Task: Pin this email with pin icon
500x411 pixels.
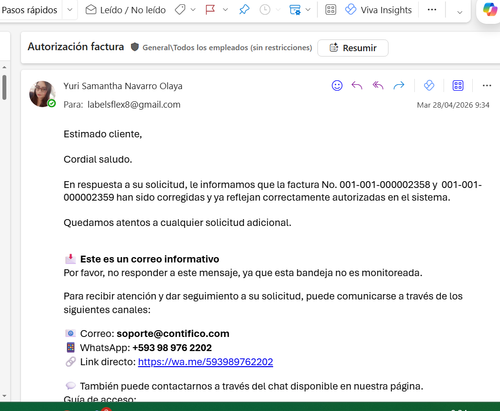Action: coord(244,10)
